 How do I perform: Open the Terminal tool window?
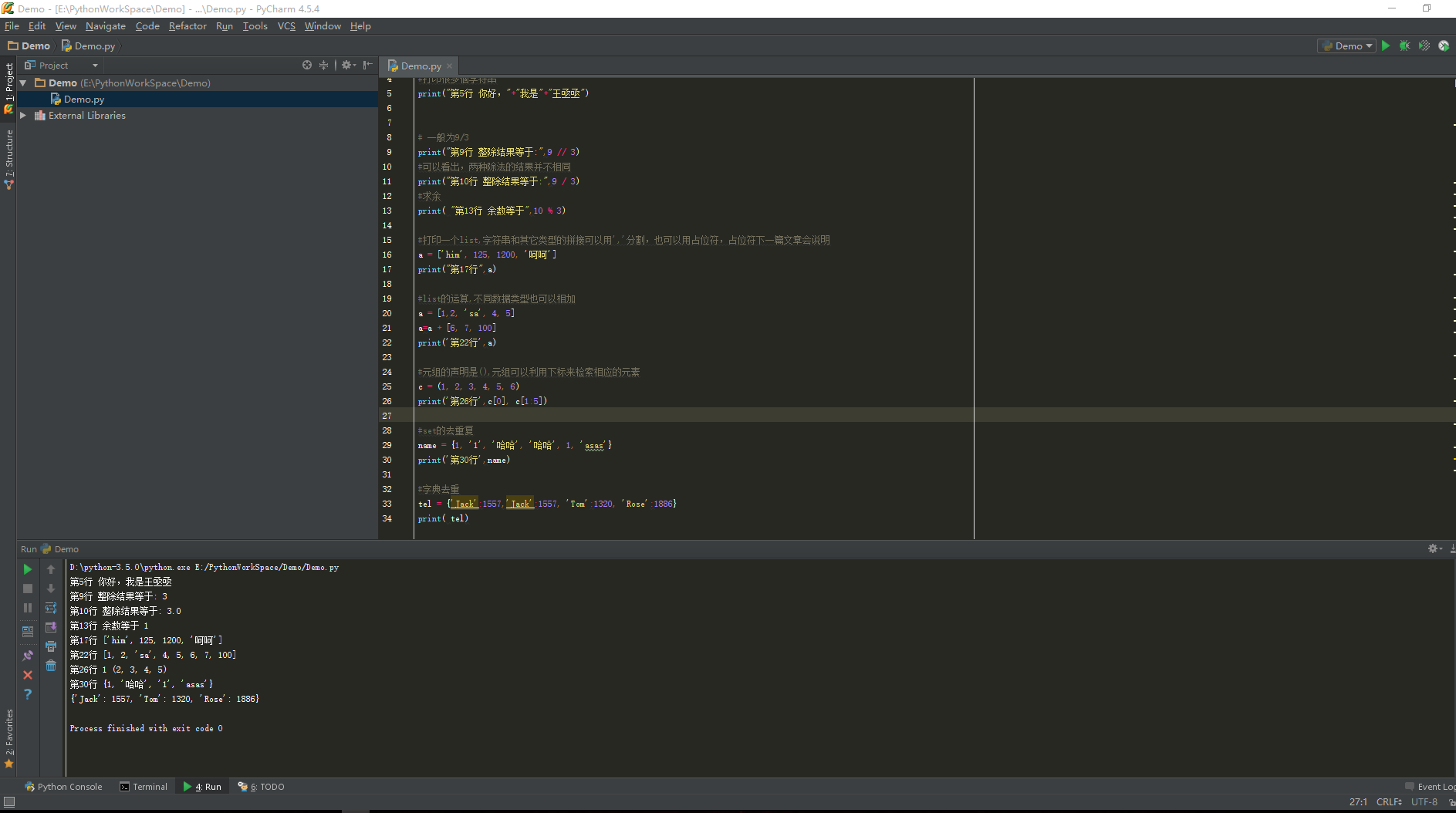pos(144,787)
